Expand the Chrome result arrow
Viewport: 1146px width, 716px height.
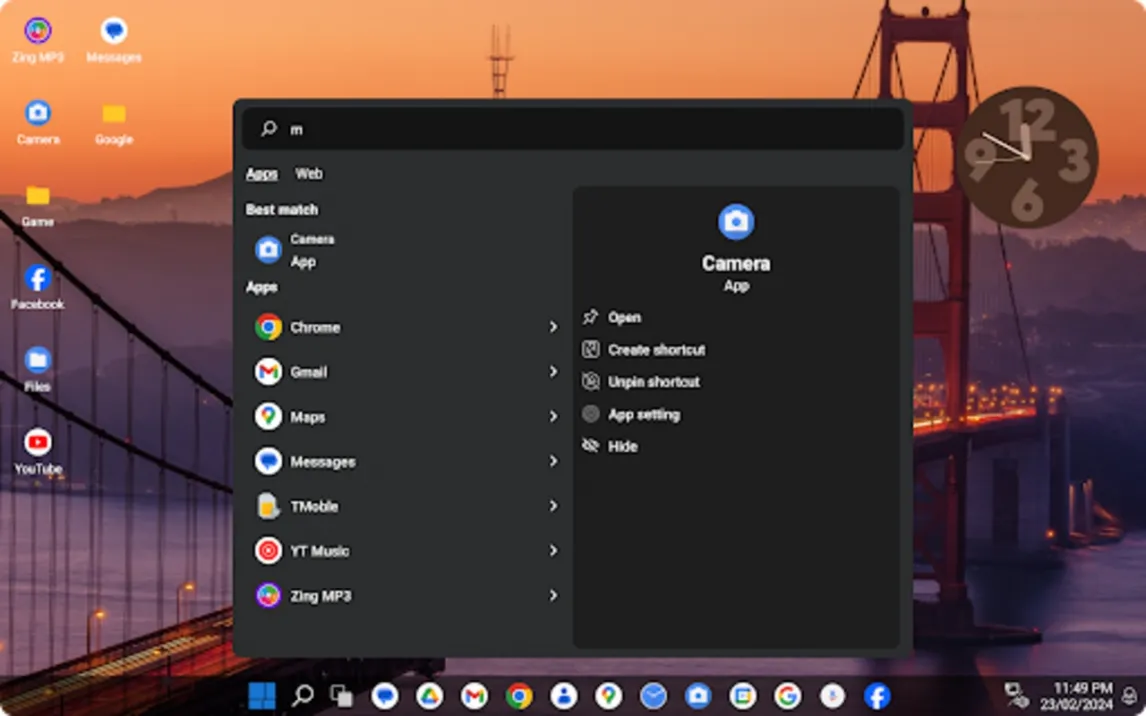click(x=553, y=327)
